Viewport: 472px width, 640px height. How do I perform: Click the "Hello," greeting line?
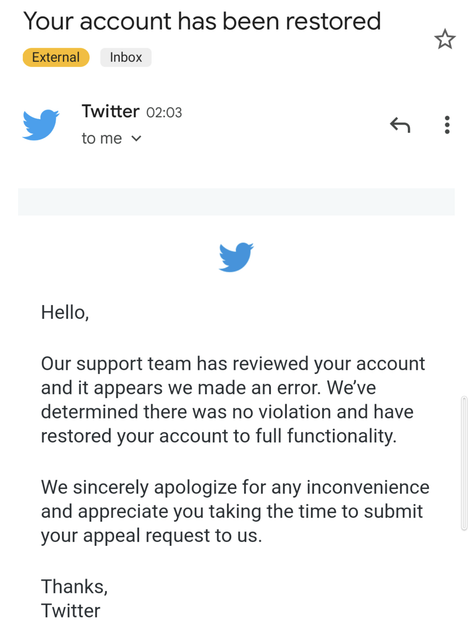point(65,313)
